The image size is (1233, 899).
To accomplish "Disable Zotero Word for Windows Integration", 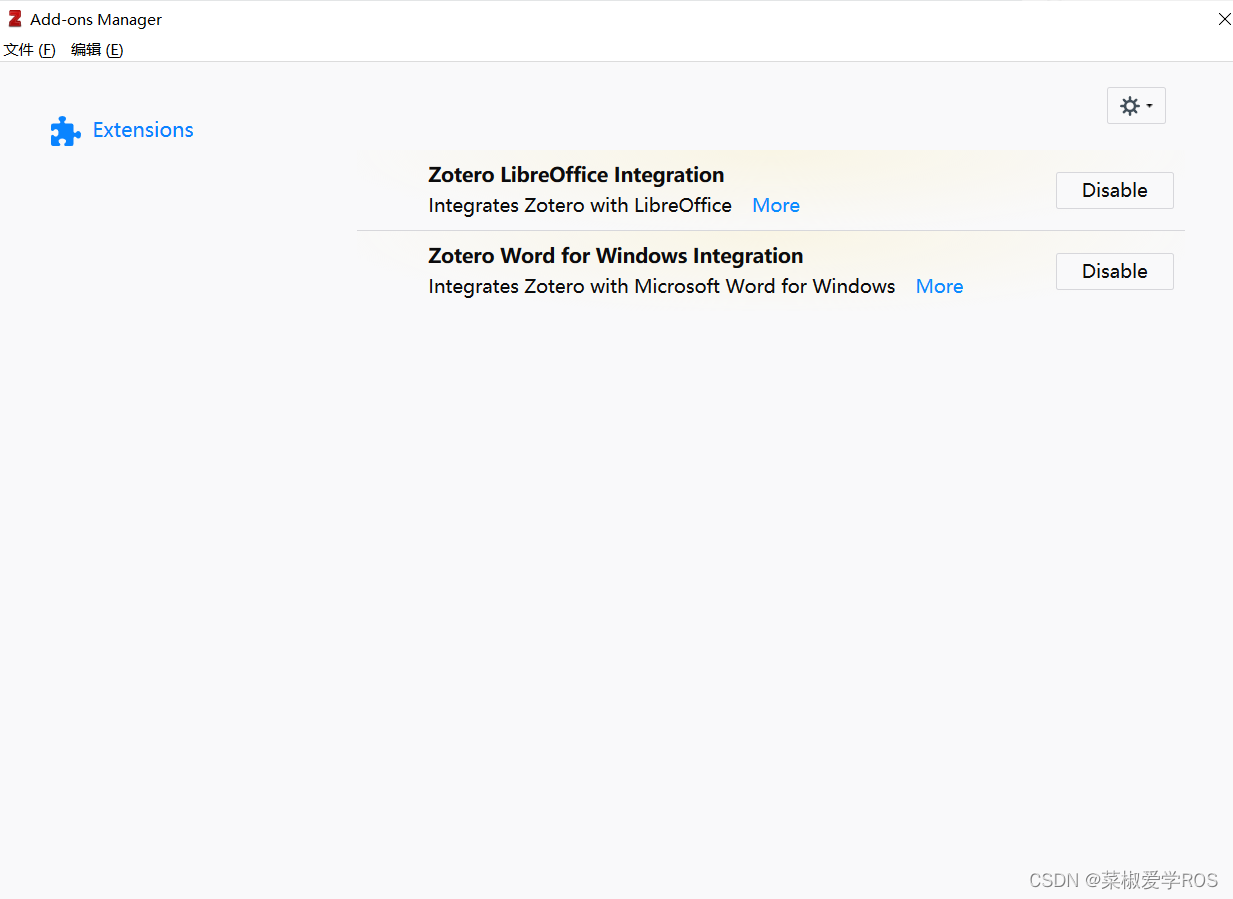I will point(1114,271).
